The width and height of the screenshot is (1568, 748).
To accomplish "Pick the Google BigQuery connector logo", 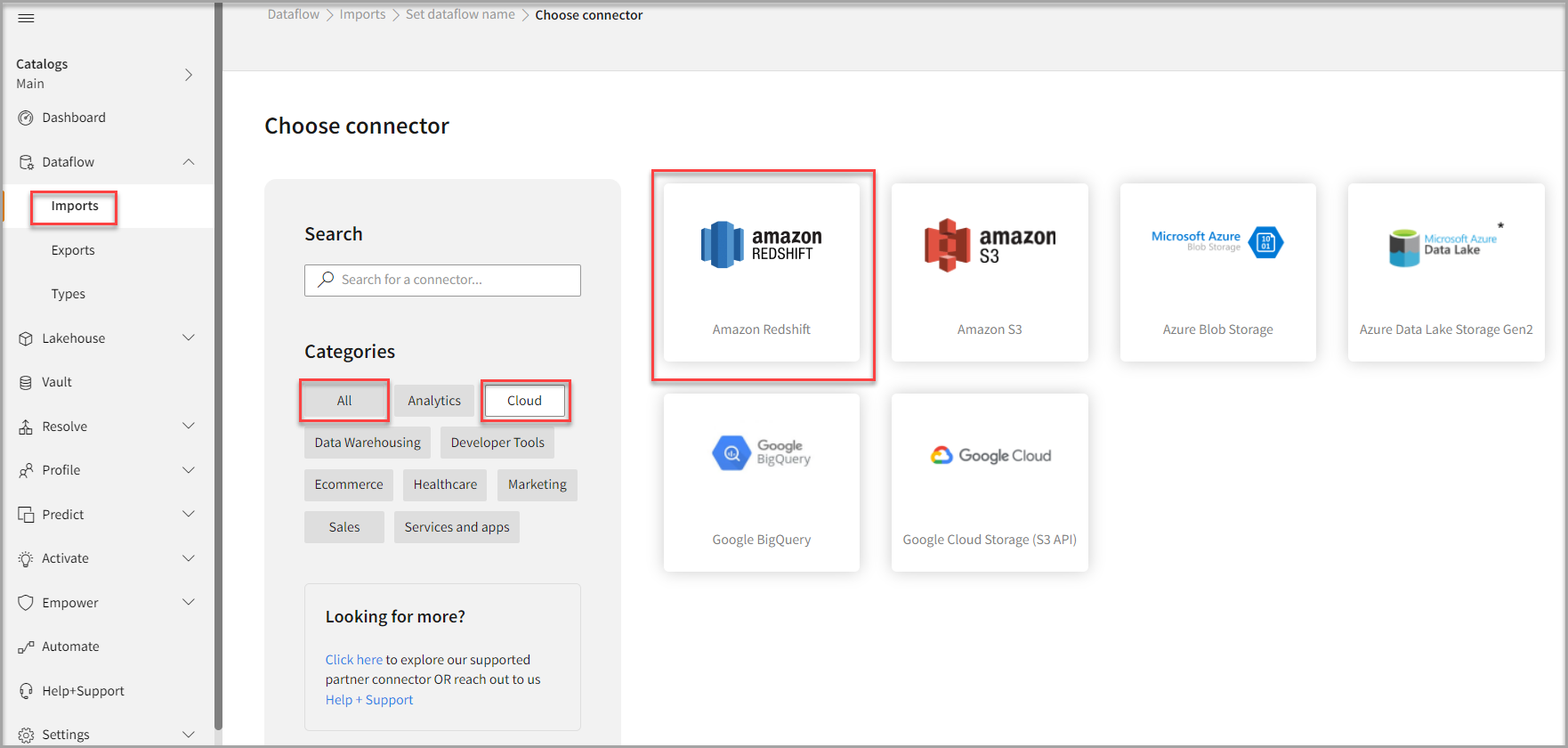I will coord(761,453).
